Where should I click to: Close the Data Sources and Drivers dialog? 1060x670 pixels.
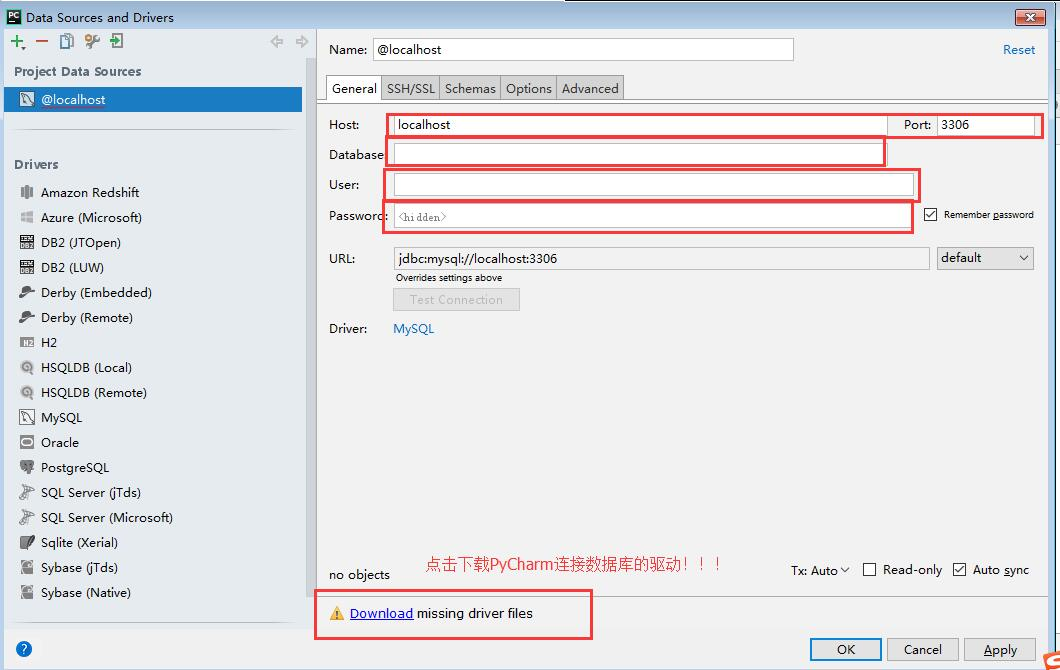point(1030,17)
